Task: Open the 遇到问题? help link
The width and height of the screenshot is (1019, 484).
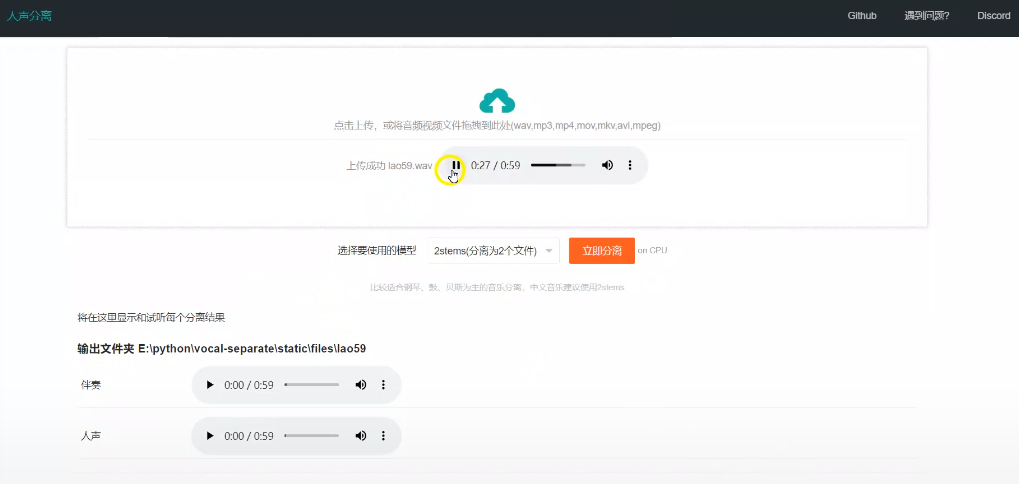Action: pyautogui.click(x=926, y=16)
